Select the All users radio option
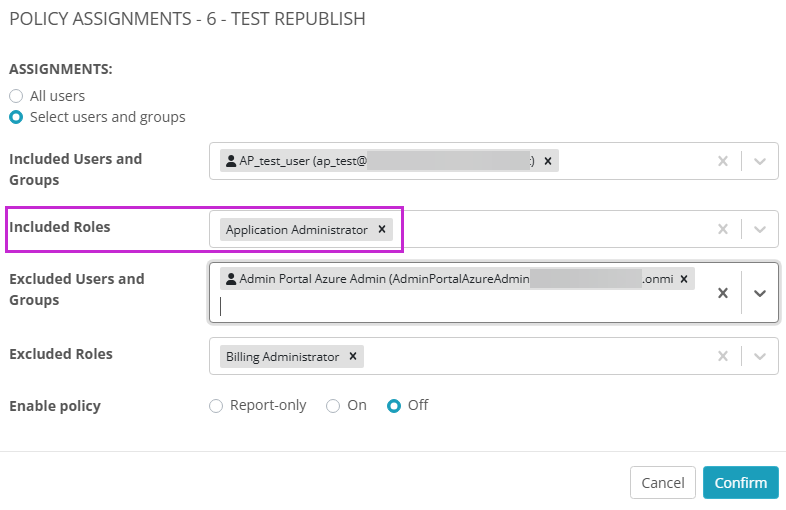786x510 pixels. [16, 96]
